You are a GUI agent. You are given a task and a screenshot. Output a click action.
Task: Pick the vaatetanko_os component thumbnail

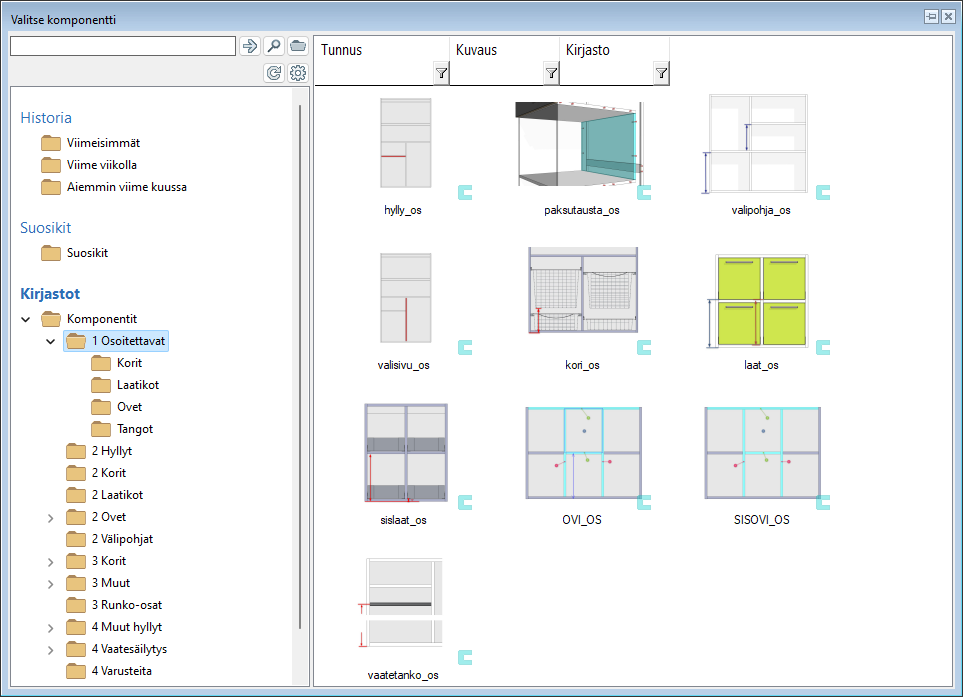pos(404,605)
